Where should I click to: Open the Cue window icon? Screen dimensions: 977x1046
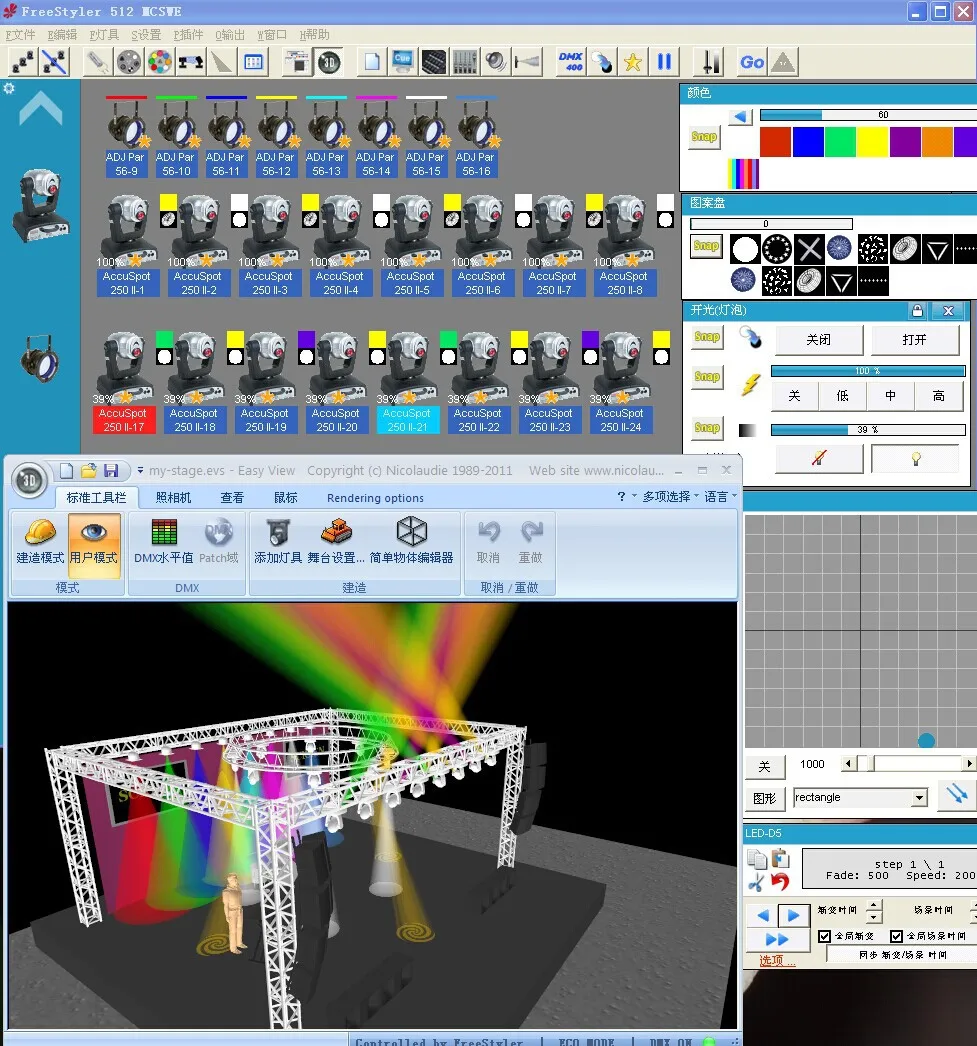[402, 62]
